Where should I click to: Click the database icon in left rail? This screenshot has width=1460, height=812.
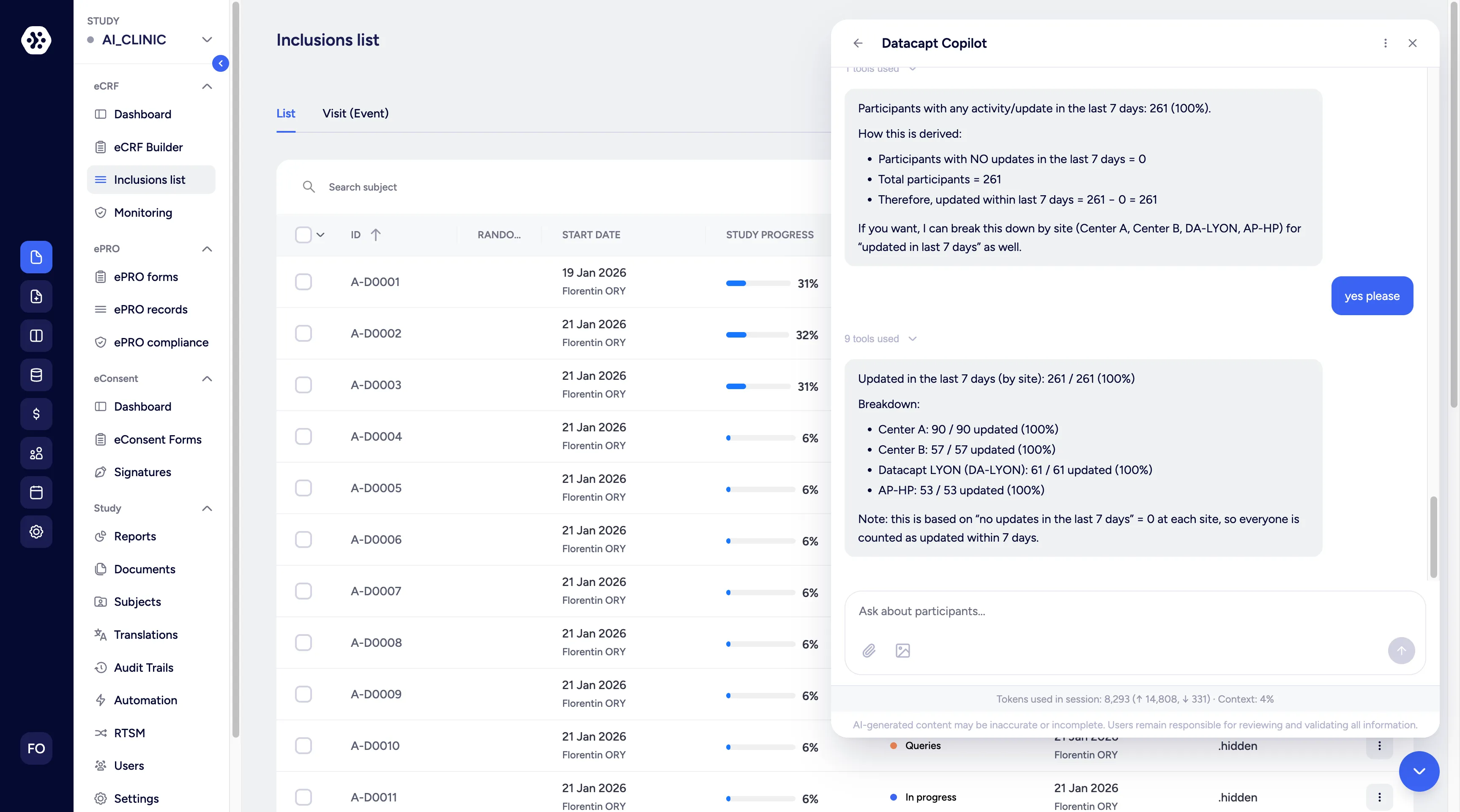point(36,375)
